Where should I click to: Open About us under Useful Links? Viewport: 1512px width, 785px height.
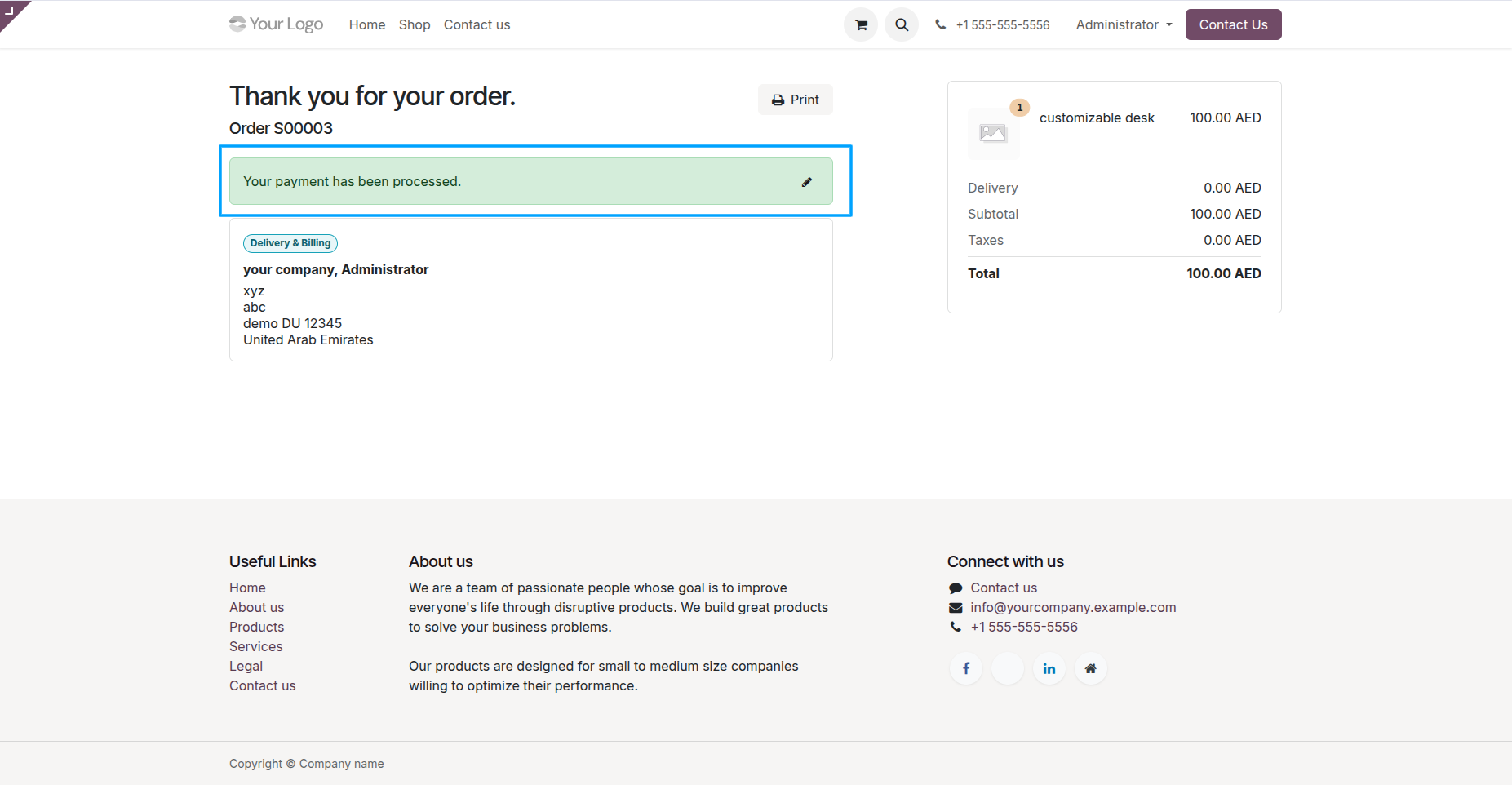point(256,607)
